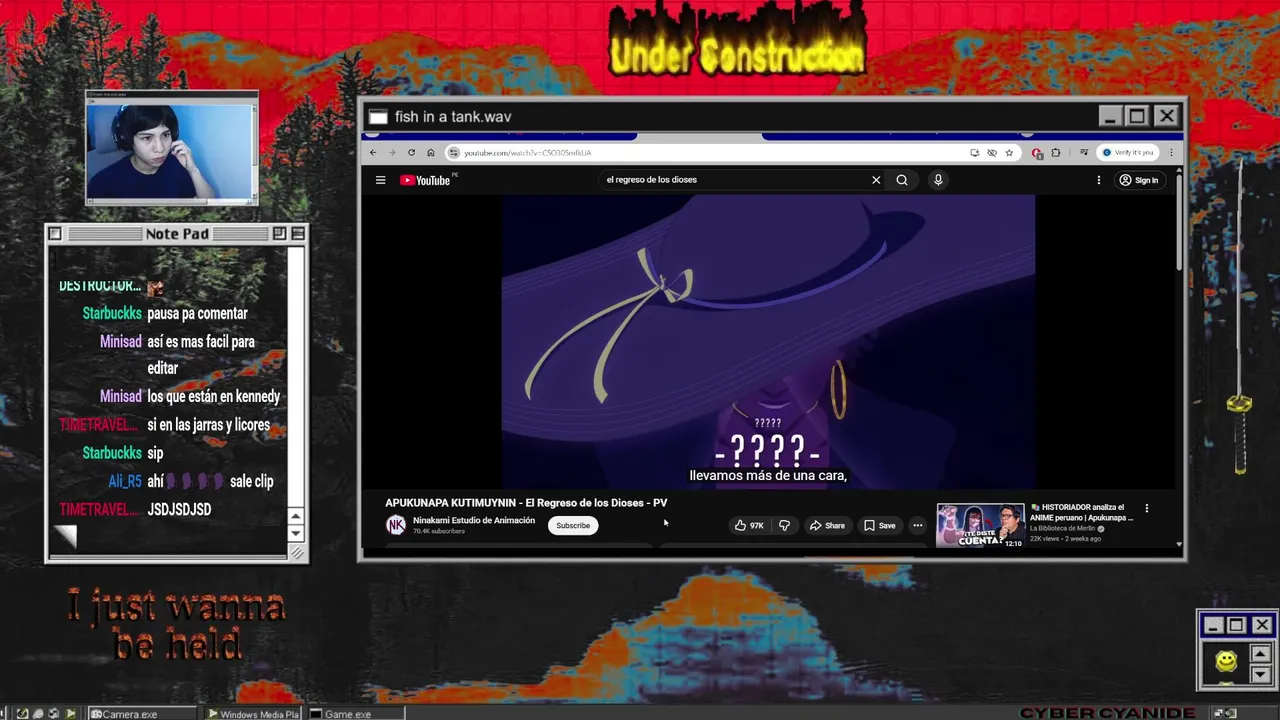Save the video to a playlist
The height and width of the screenshot is (720, 1280).
pos(880,525)
